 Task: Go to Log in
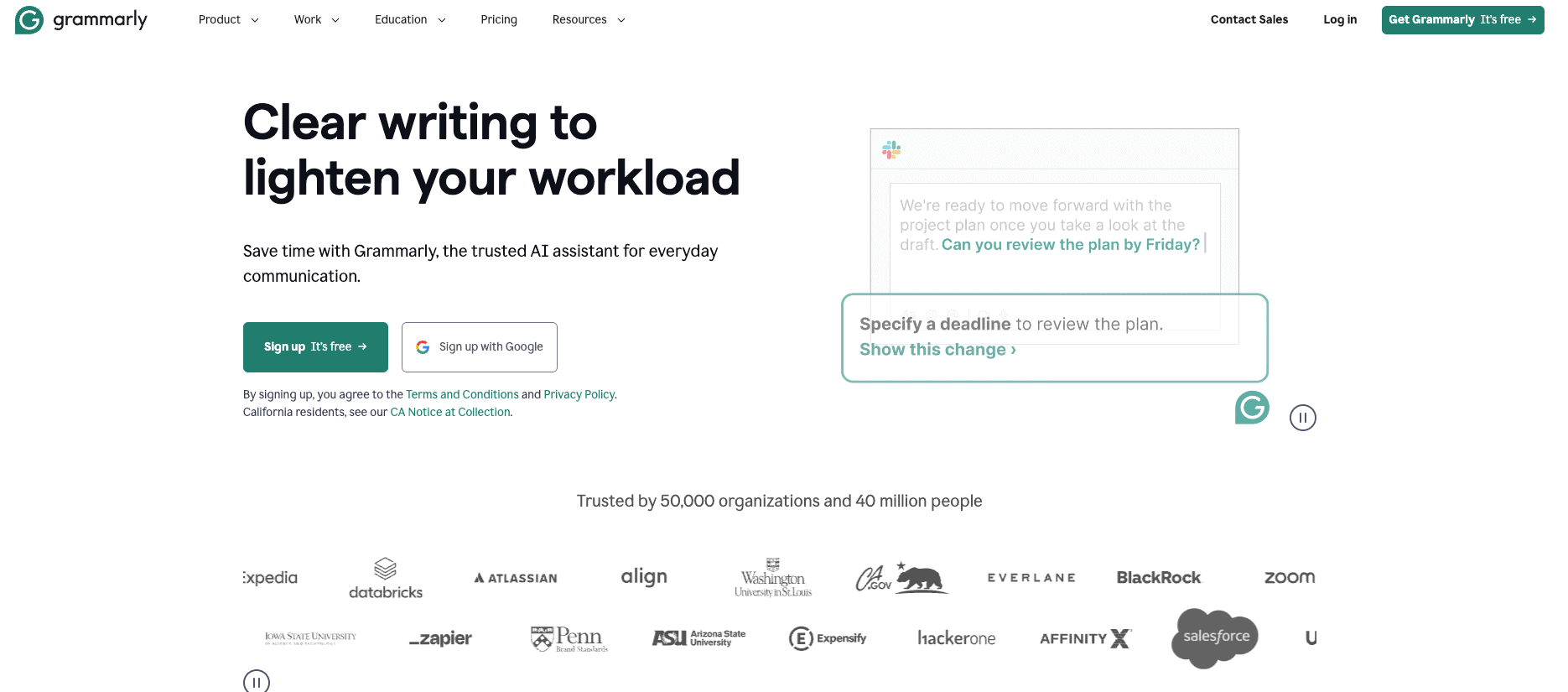[1340, 19]
